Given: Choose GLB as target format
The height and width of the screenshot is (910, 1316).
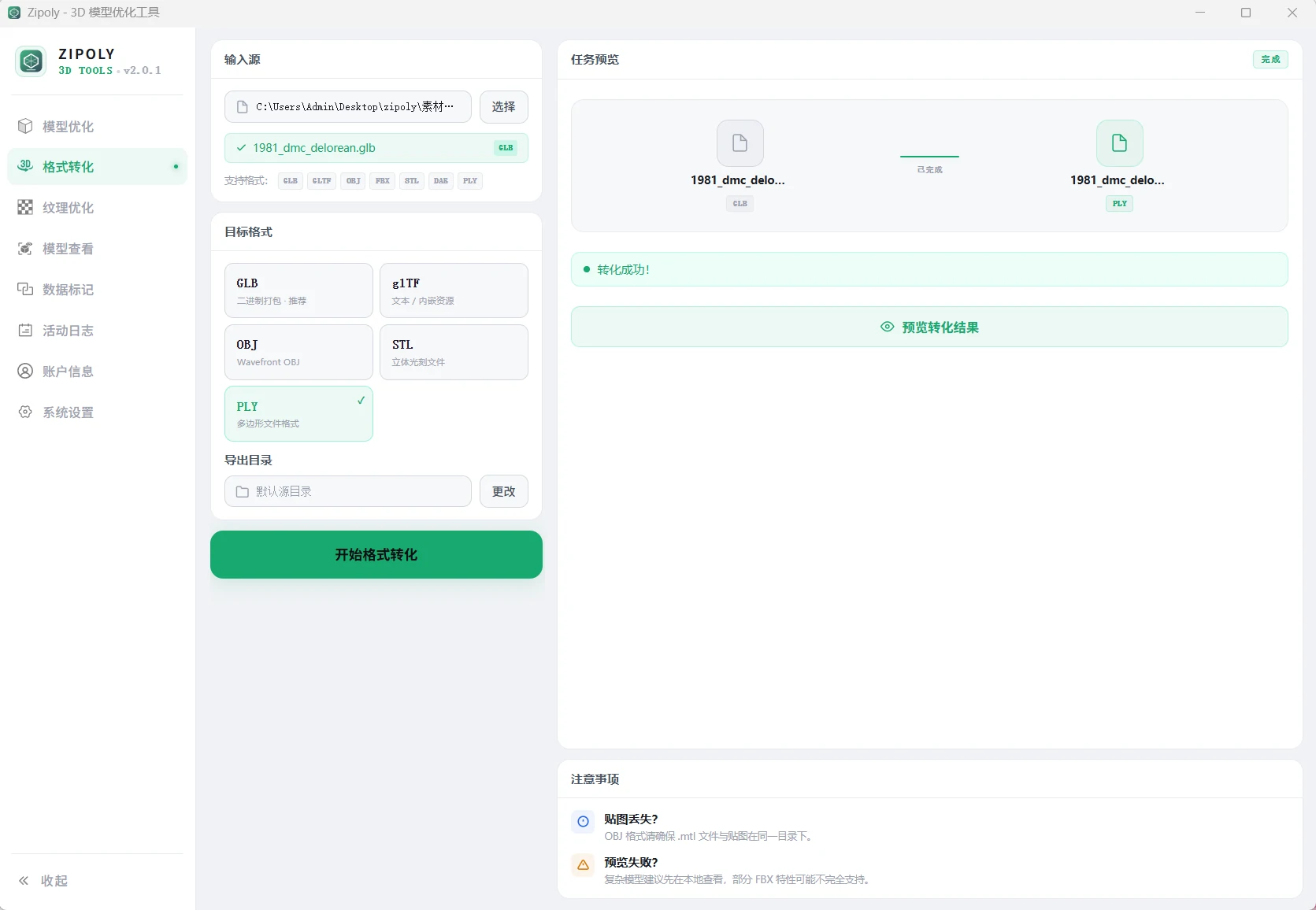Looking at the screenshot, I should 298,290.
